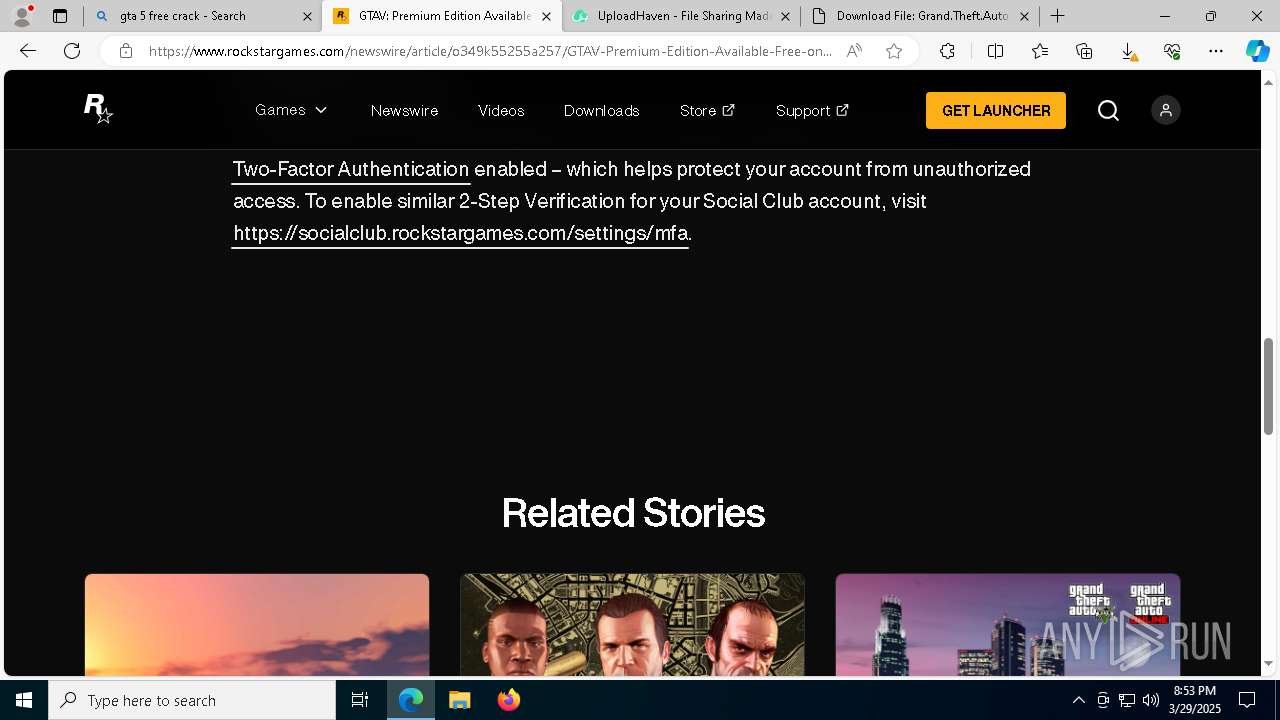Open the clock and date 8:53 PM
1280x720 pixels.
1195,700
